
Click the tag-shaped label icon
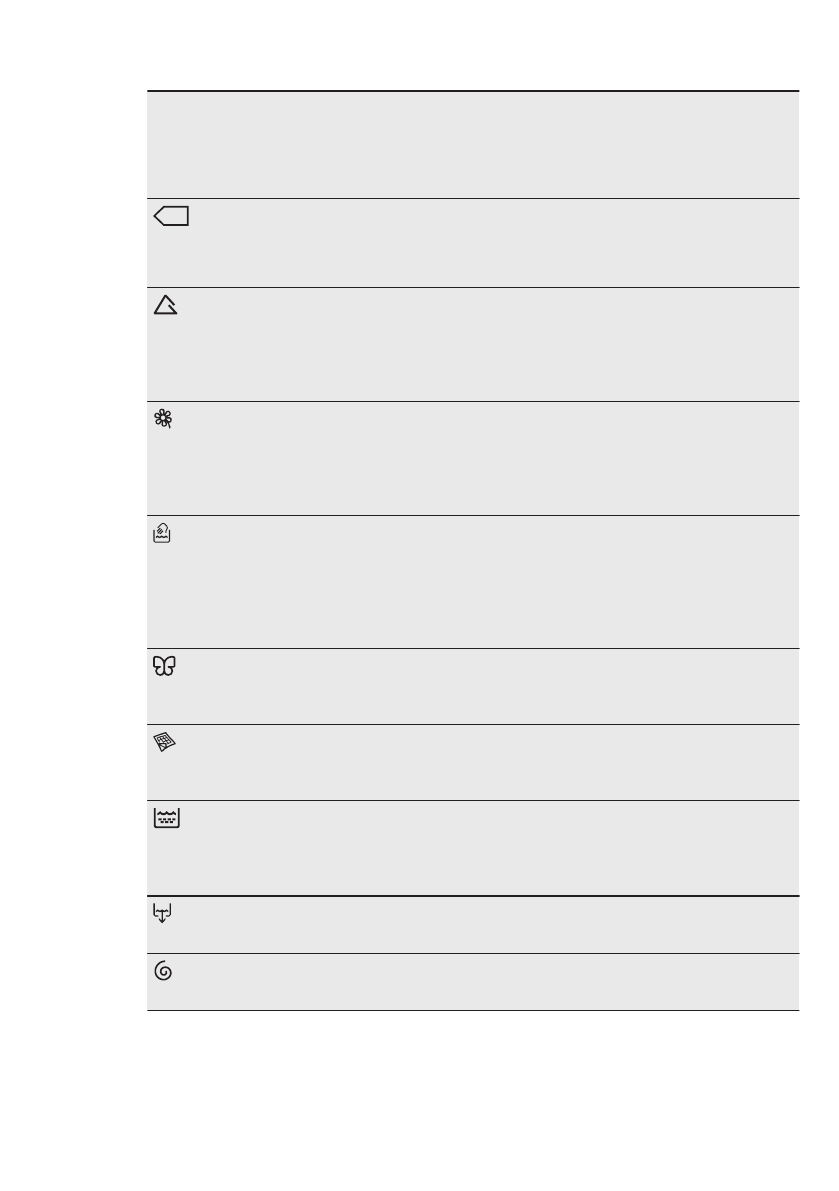[x=172, y=217]
